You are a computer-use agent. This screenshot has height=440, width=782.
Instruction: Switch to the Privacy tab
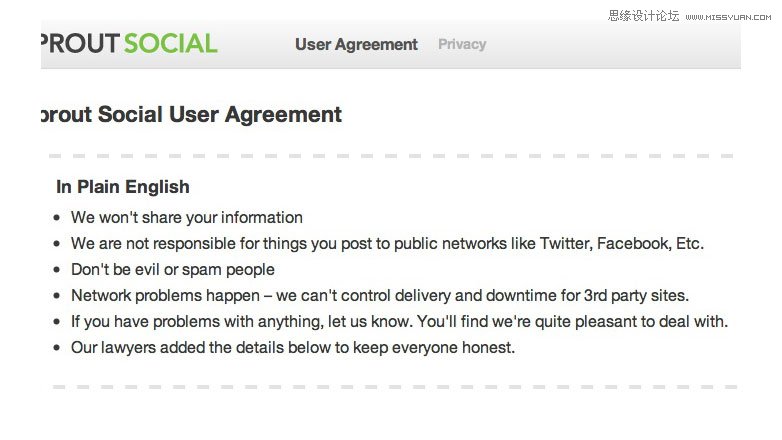[x=462, y=44]
